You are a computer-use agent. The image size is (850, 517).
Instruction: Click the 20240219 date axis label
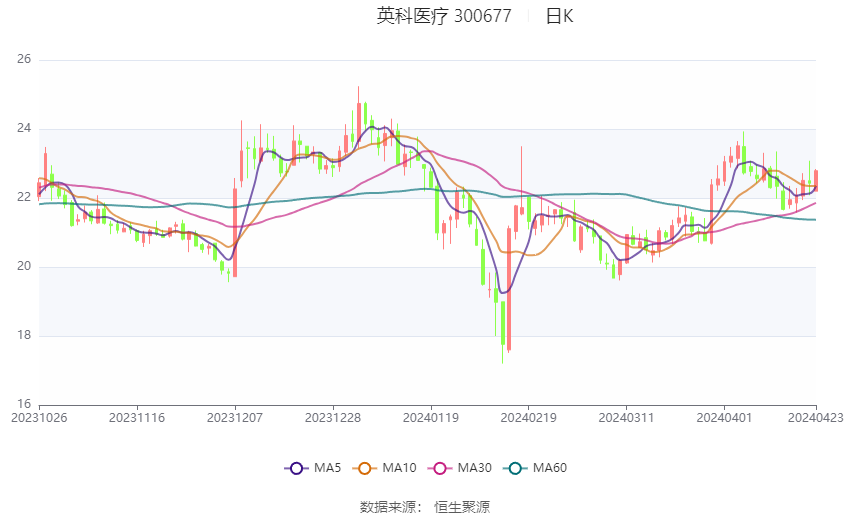[529, 418]
